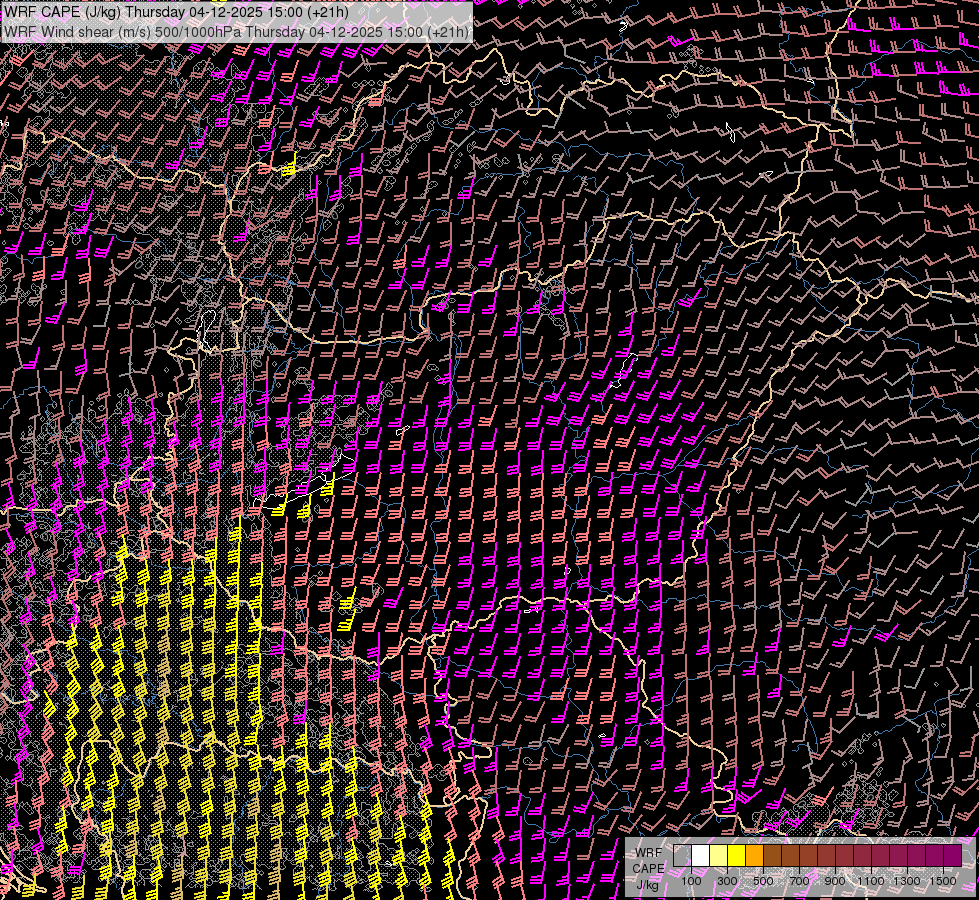Select the bright yellow CAPE legend swatch
Screen dimensions: 979x900
(x=736, y=856)
